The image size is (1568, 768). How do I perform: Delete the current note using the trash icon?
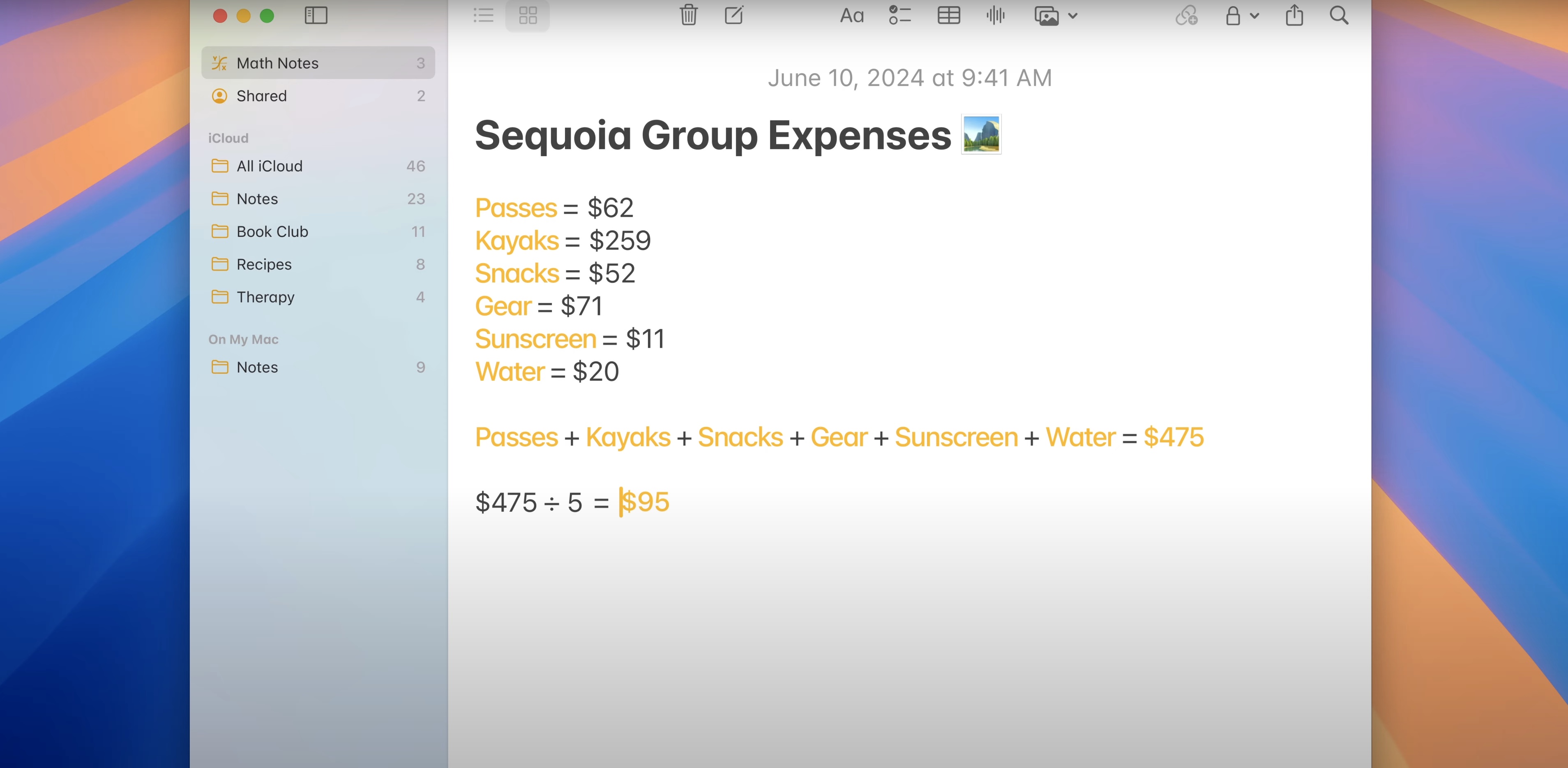point(688,16)
